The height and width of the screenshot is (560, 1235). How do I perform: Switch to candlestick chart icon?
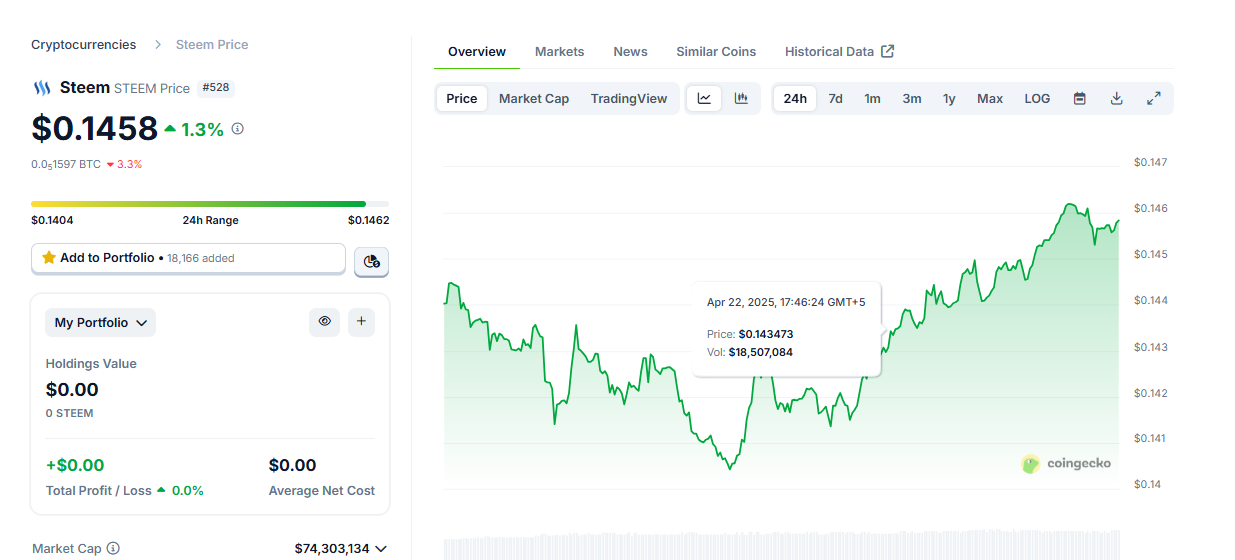point(741,98)
